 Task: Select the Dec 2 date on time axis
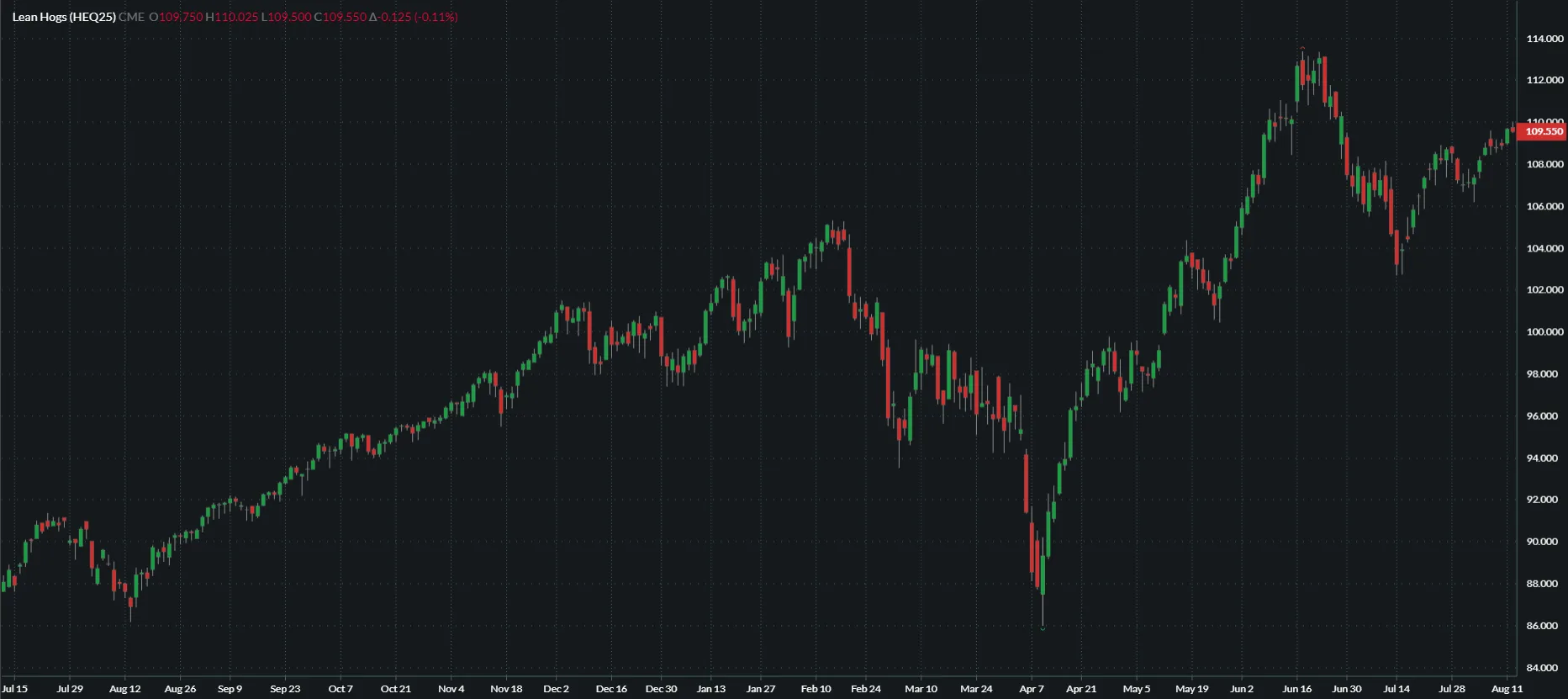tap(556, 689)
